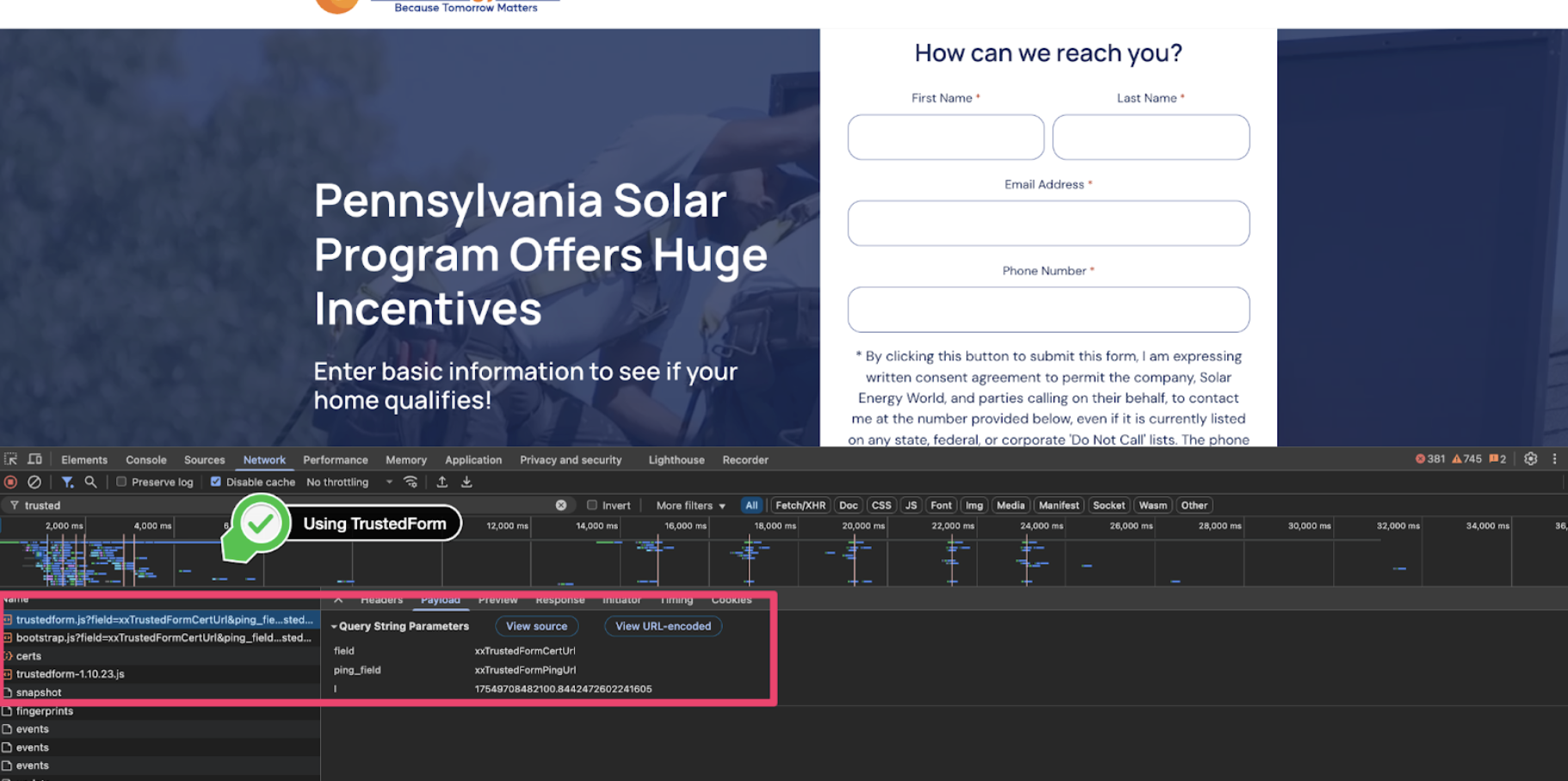Open DevTools settings gear
1568x781 pixels.
click(x=1531, y=458)
